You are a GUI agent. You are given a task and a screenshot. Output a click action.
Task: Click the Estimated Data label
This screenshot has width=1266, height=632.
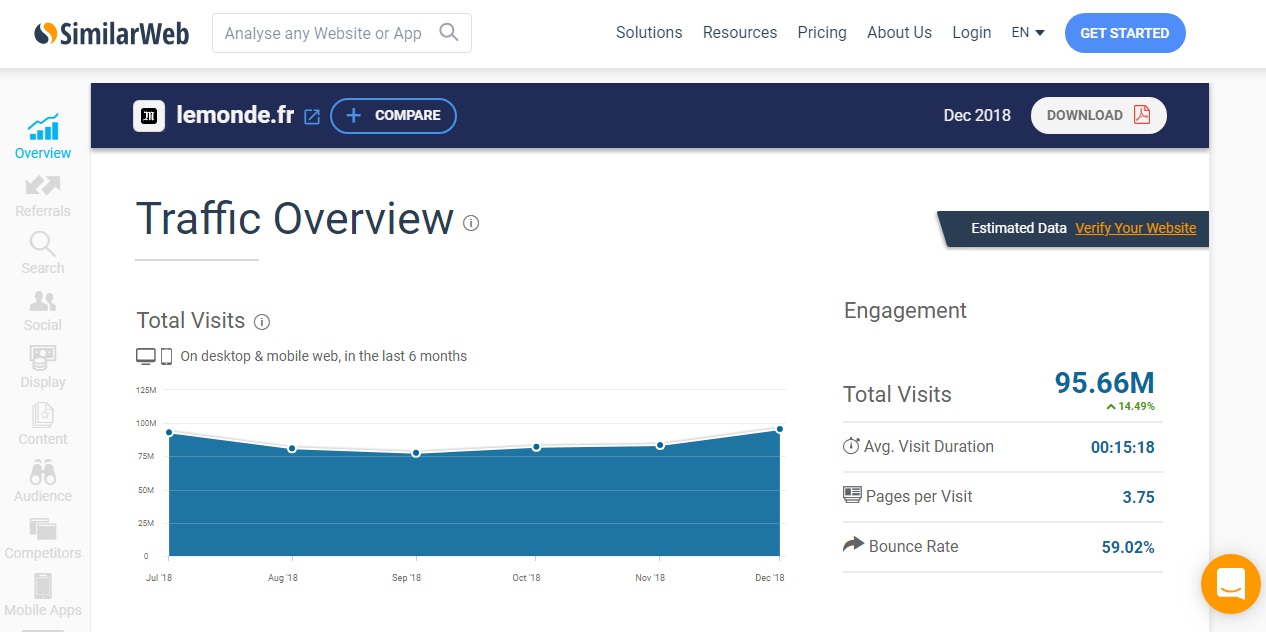click(1019, 228)
